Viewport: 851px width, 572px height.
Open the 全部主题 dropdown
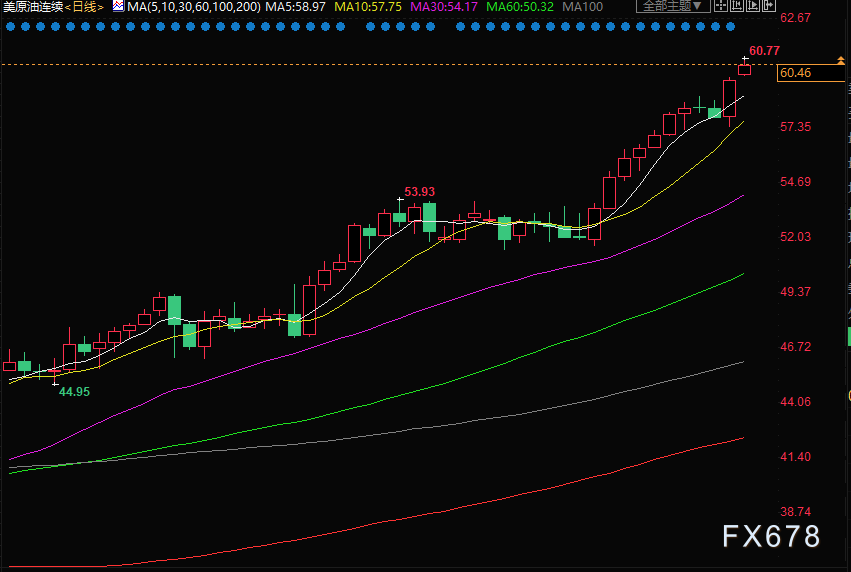pos(673,6)
